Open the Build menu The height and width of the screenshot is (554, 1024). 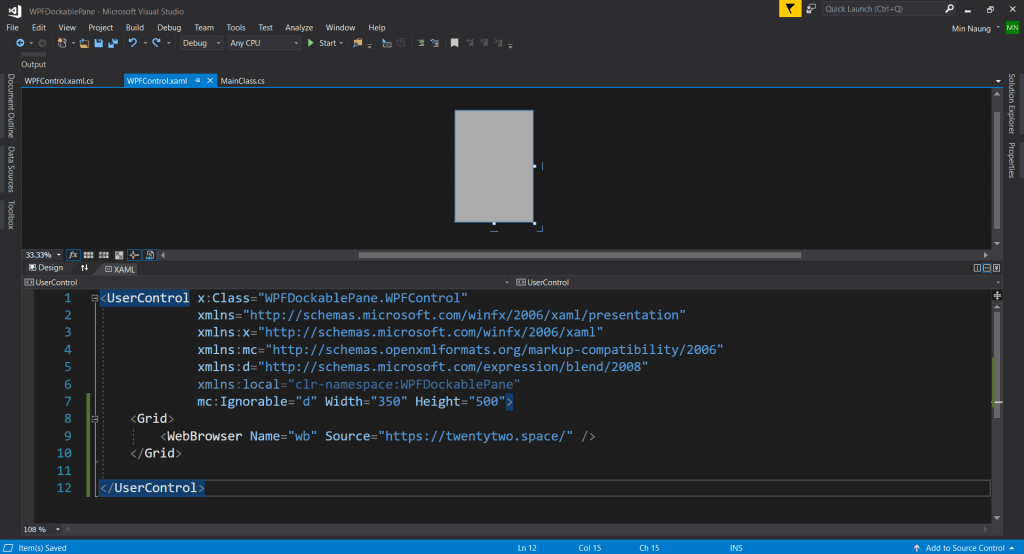coord(135,28)
